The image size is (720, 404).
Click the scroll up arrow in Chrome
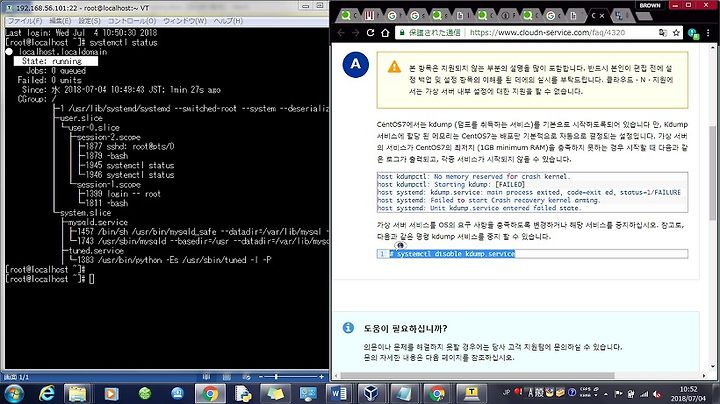point(713,47)
